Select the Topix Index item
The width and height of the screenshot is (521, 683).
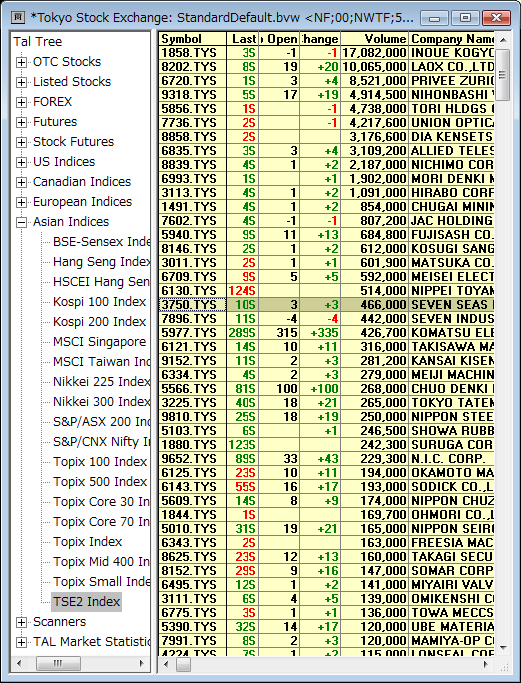pyautogui.click(x=88, y=542)
